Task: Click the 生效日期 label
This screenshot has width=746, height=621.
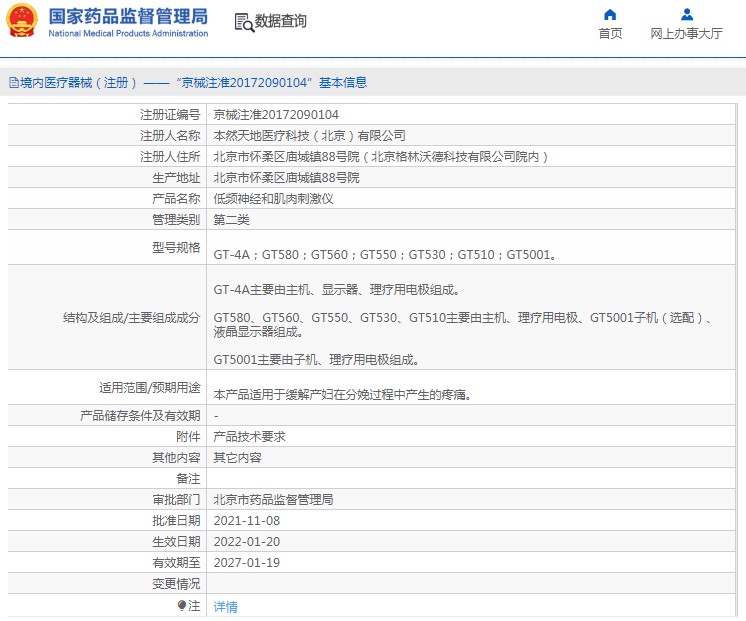Action: point(176,542)
